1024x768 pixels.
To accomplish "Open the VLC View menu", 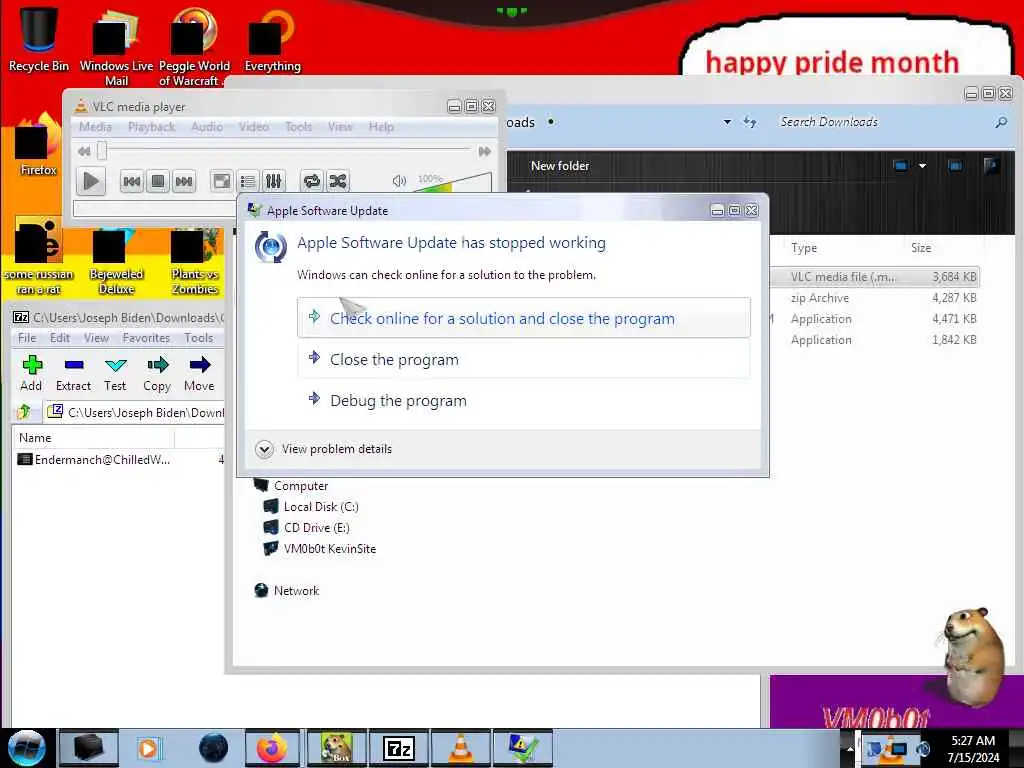I will 340,127.
